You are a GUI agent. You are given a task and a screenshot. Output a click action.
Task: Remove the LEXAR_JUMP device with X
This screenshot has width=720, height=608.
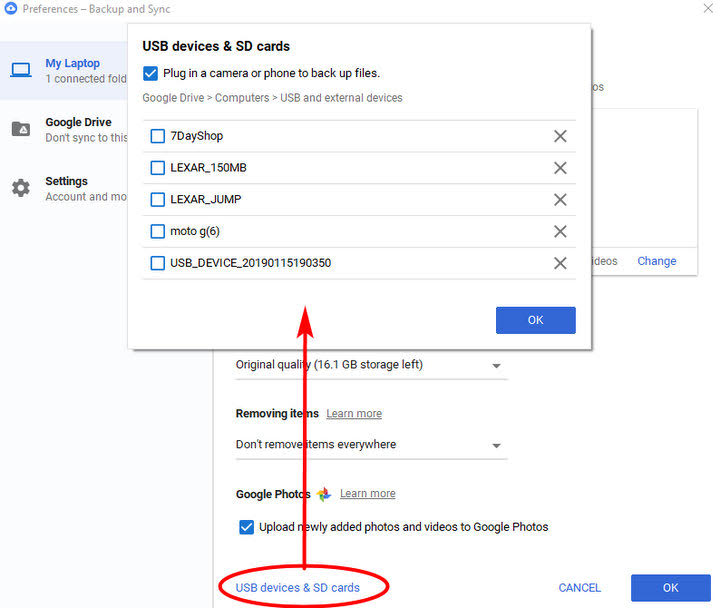560,199
